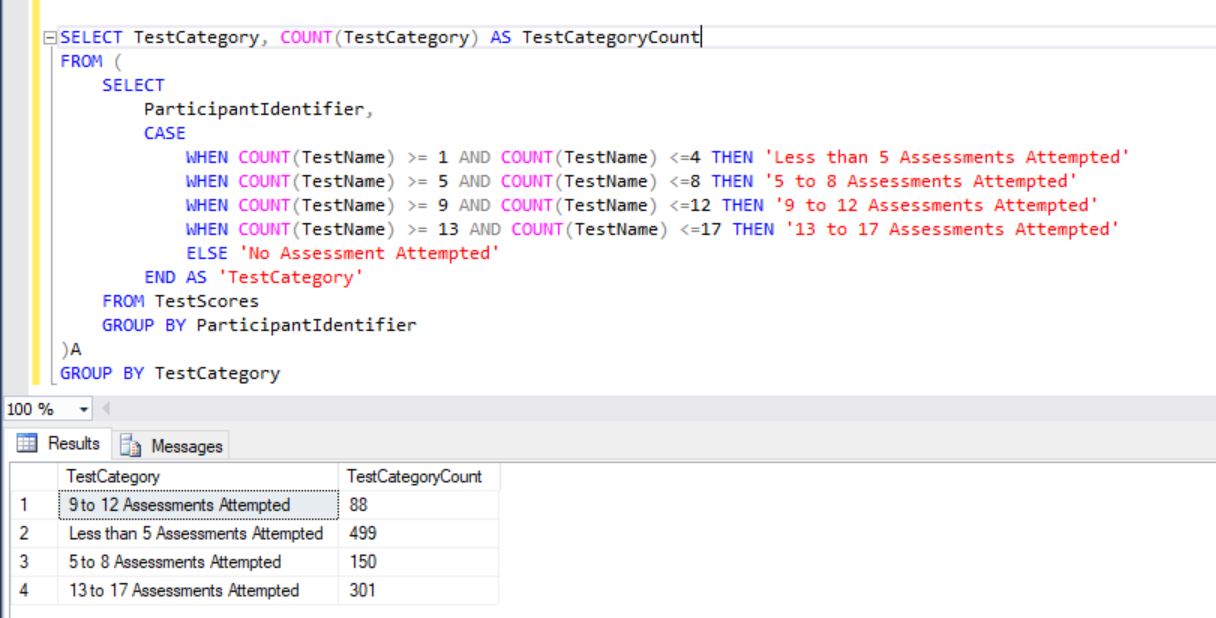
Task: Select row header 3 in results
Action: click(34, 561)
